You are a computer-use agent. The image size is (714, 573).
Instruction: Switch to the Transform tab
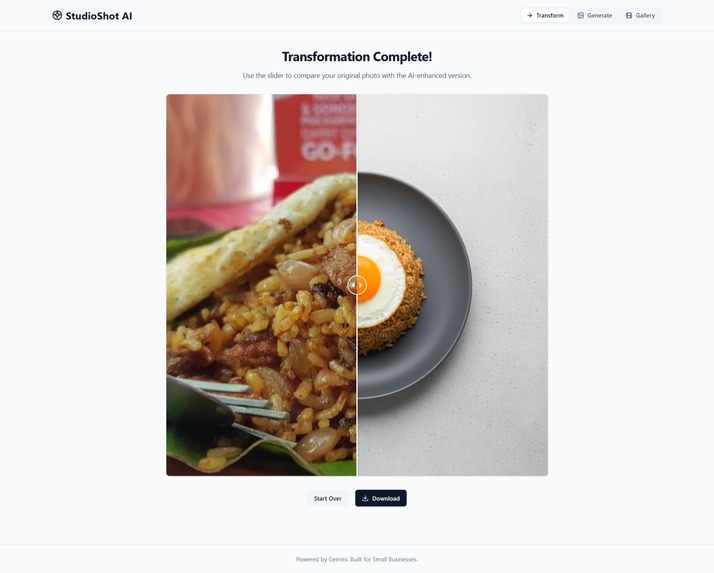click(x=545, y=15)
